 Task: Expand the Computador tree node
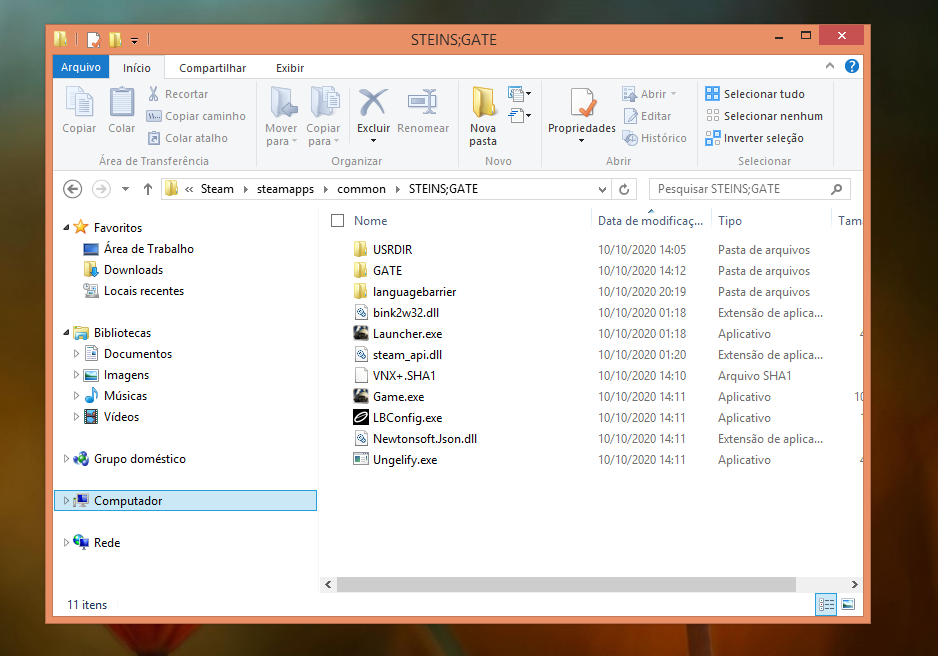pyautogui.click(x=66, y=501)
